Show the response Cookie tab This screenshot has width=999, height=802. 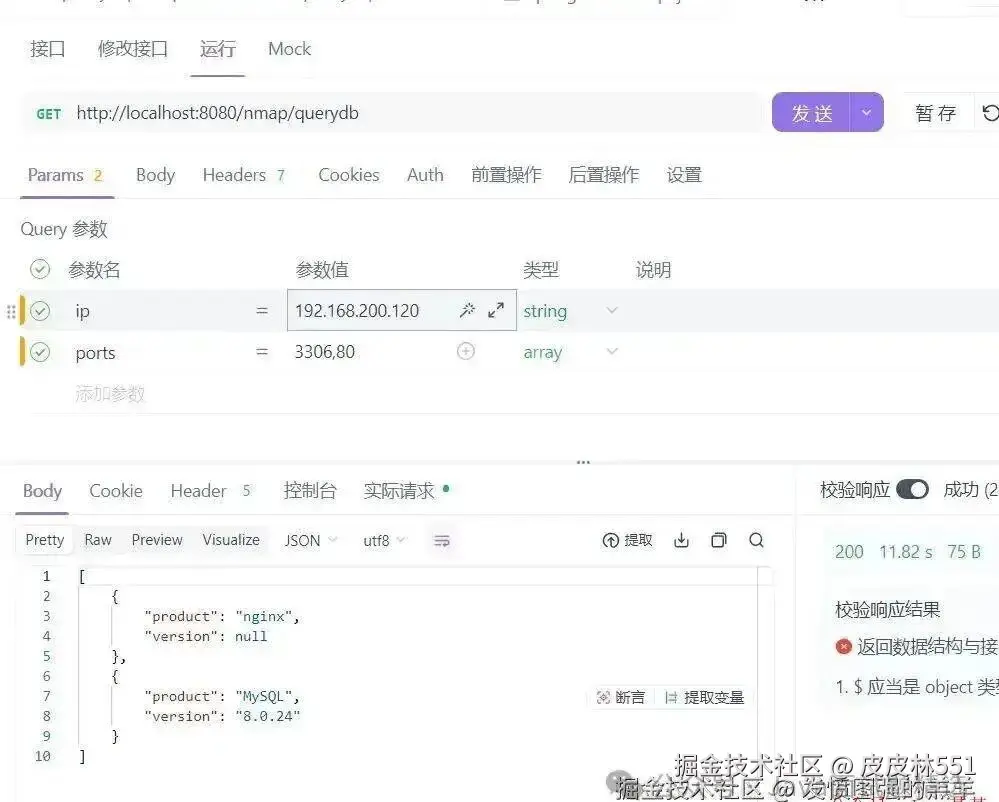tap(116, 491)
